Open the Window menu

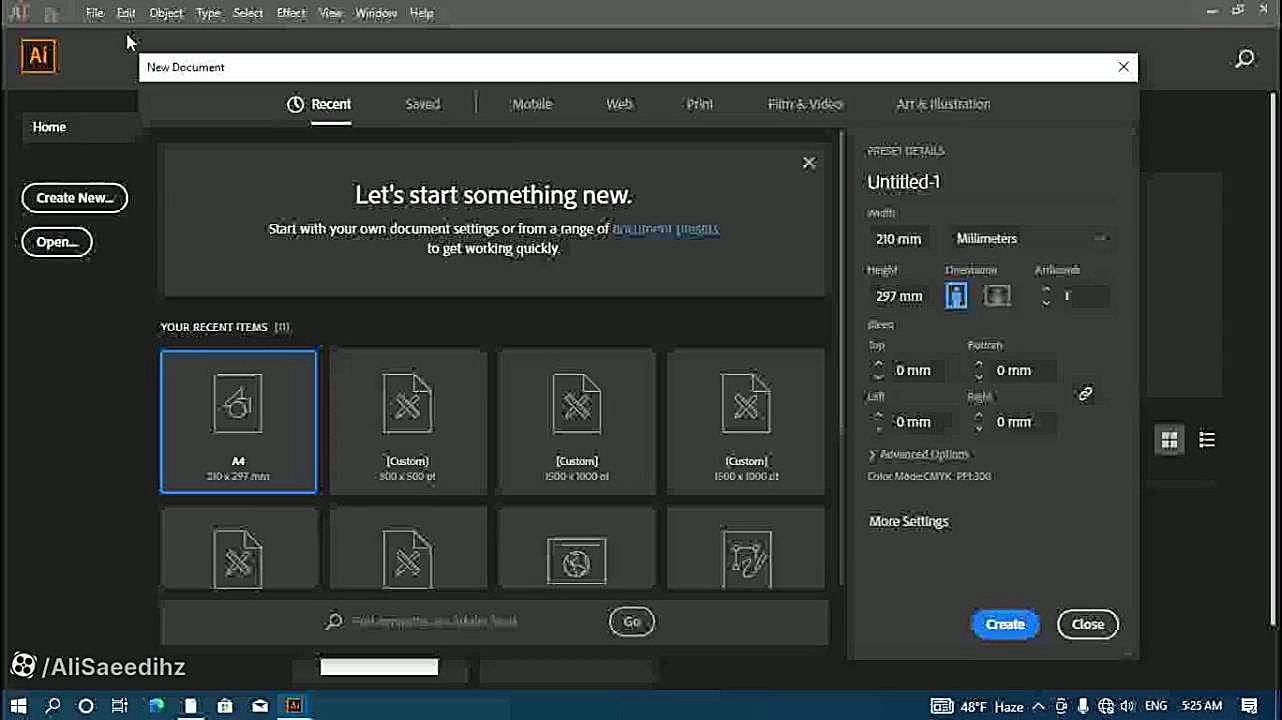click(x=376, y=13)
